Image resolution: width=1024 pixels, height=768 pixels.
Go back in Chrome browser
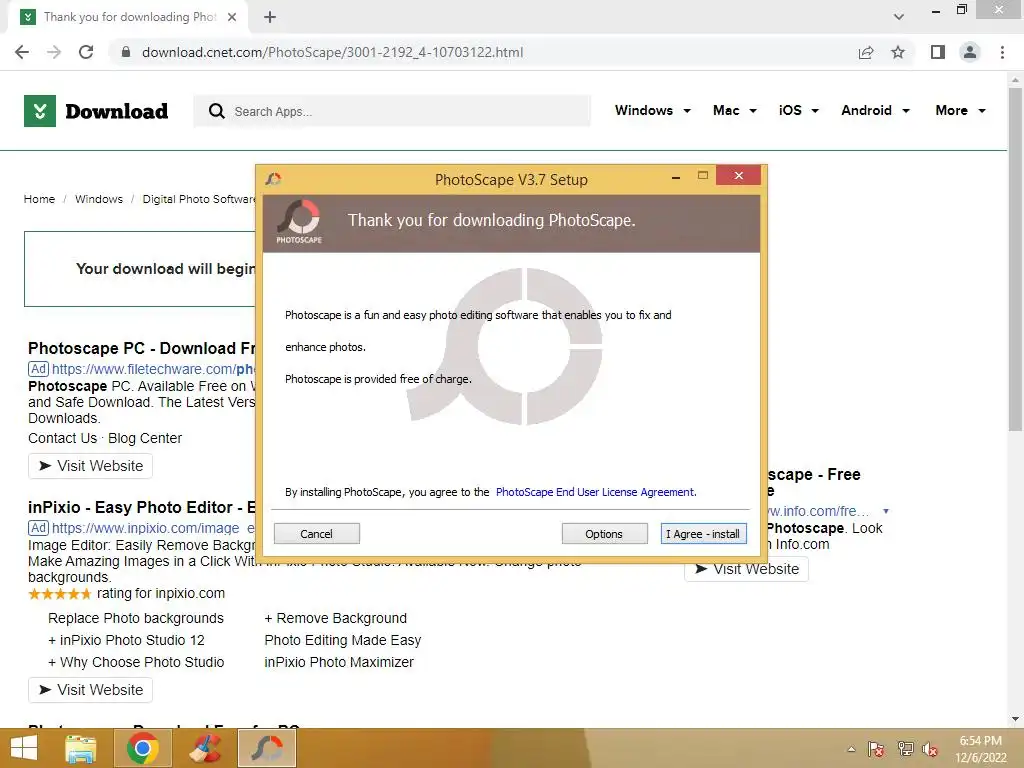(x=22, y=52)
